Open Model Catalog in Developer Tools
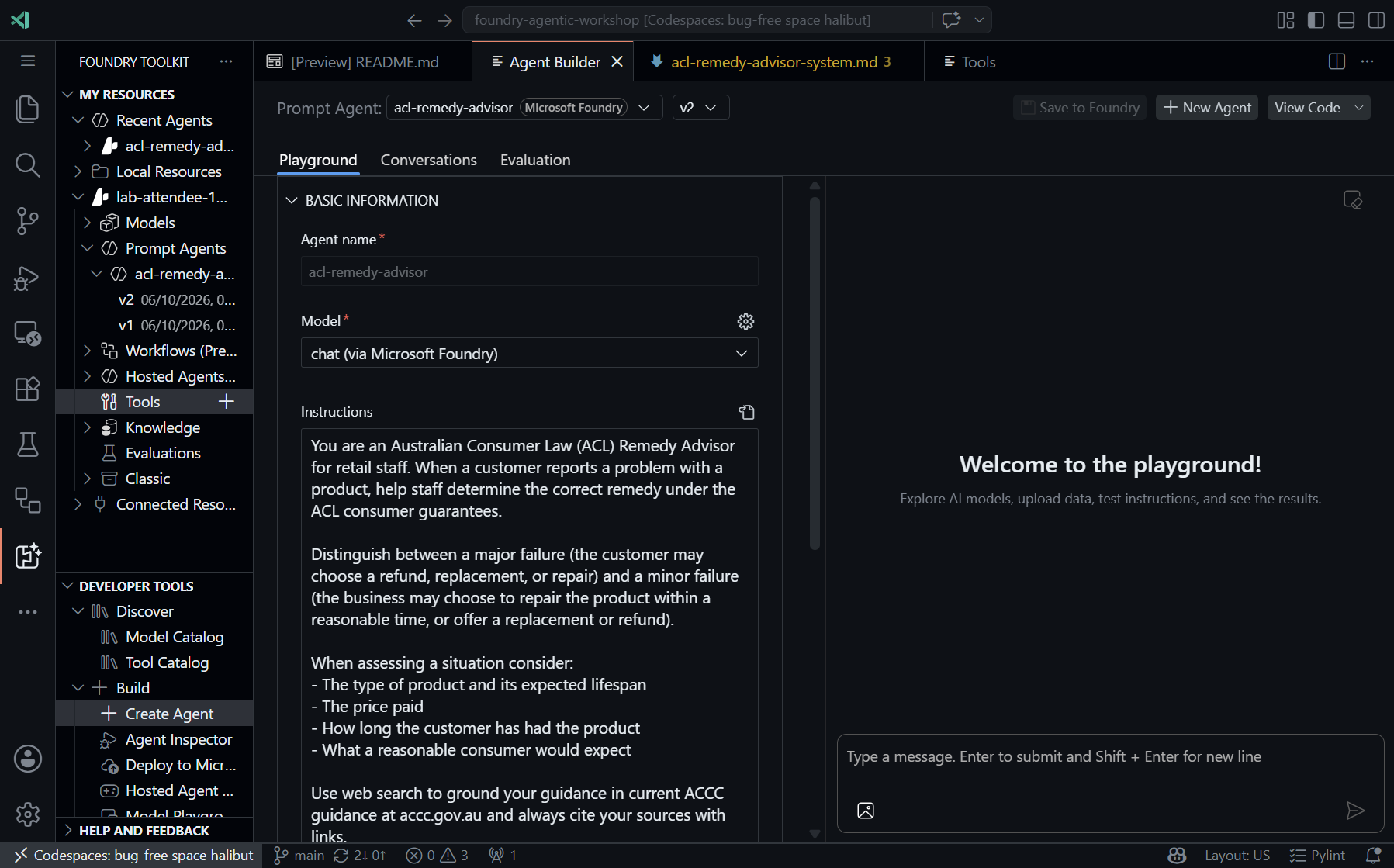 pos(175,637)
